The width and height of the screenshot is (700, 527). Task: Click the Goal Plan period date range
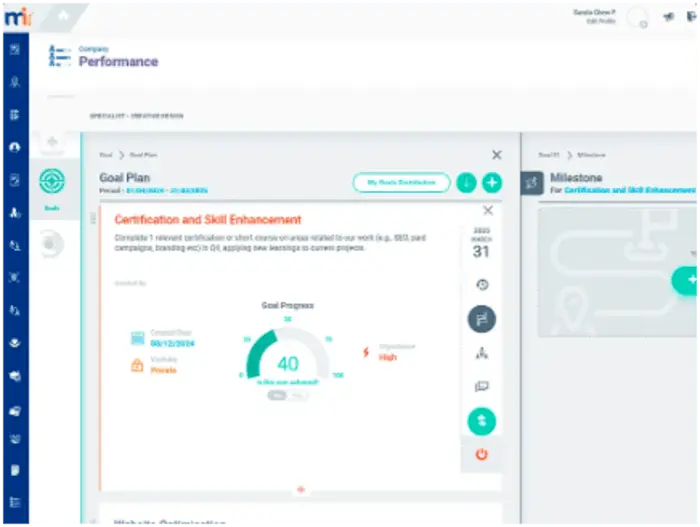(167, 191)
